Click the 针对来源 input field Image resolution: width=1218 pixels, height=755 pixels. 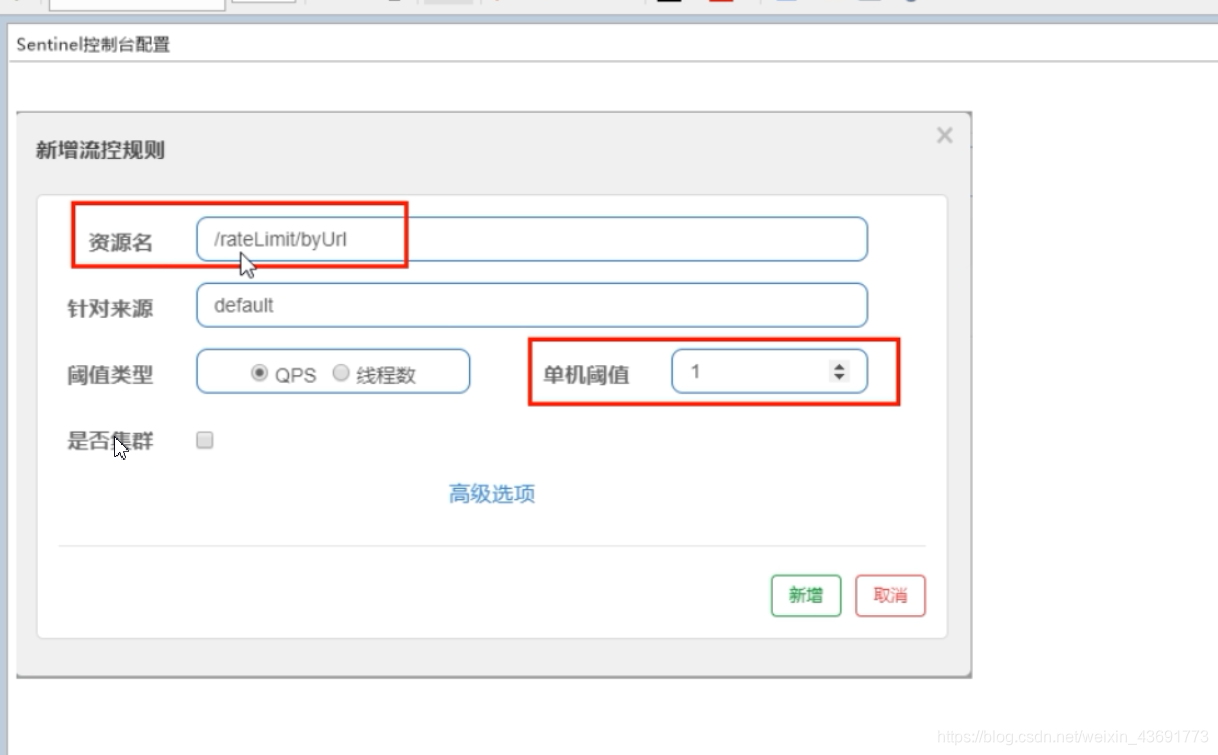coord(532,305)
